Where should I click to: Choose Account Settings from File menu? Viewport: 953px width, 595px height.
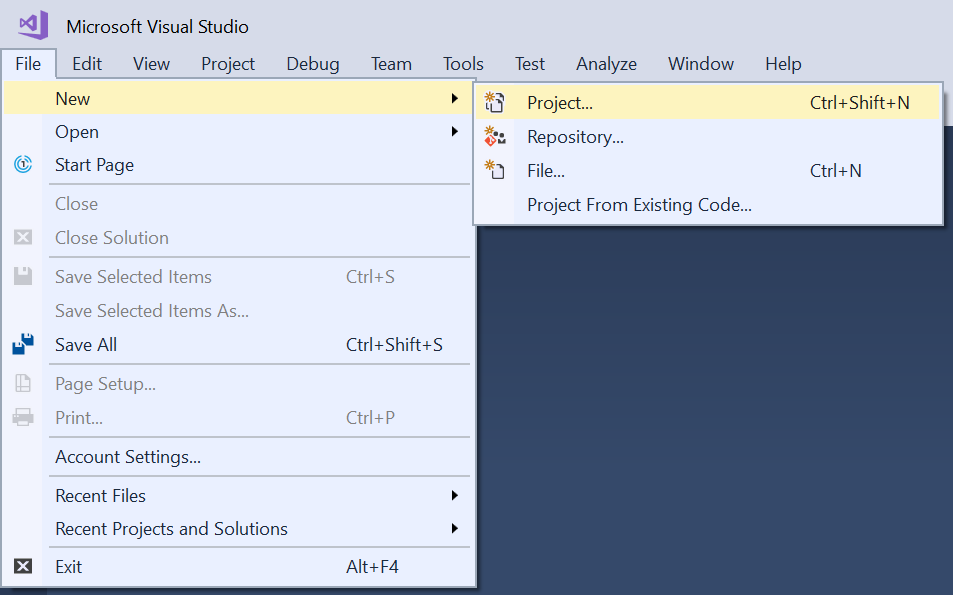128,457
